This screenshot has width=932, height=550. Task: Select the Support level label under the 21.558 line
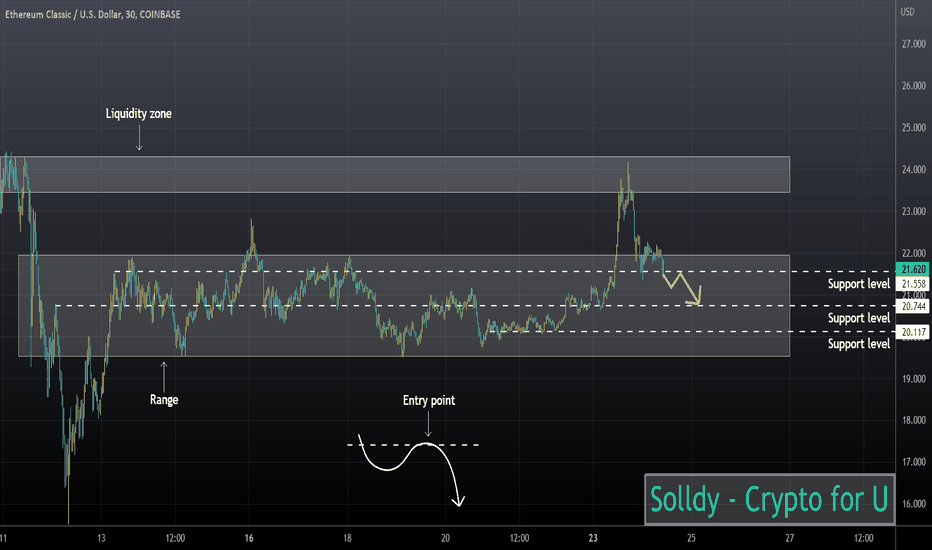[859, 284]
